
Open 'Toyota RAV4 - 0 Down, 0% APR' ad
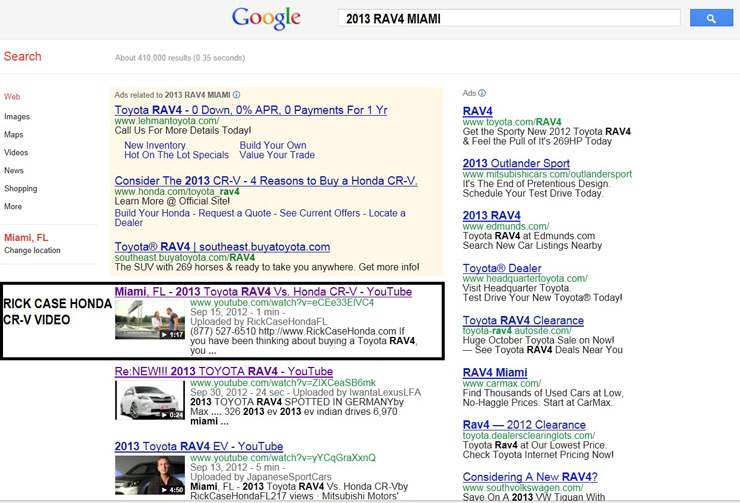(x=251, y=110)
